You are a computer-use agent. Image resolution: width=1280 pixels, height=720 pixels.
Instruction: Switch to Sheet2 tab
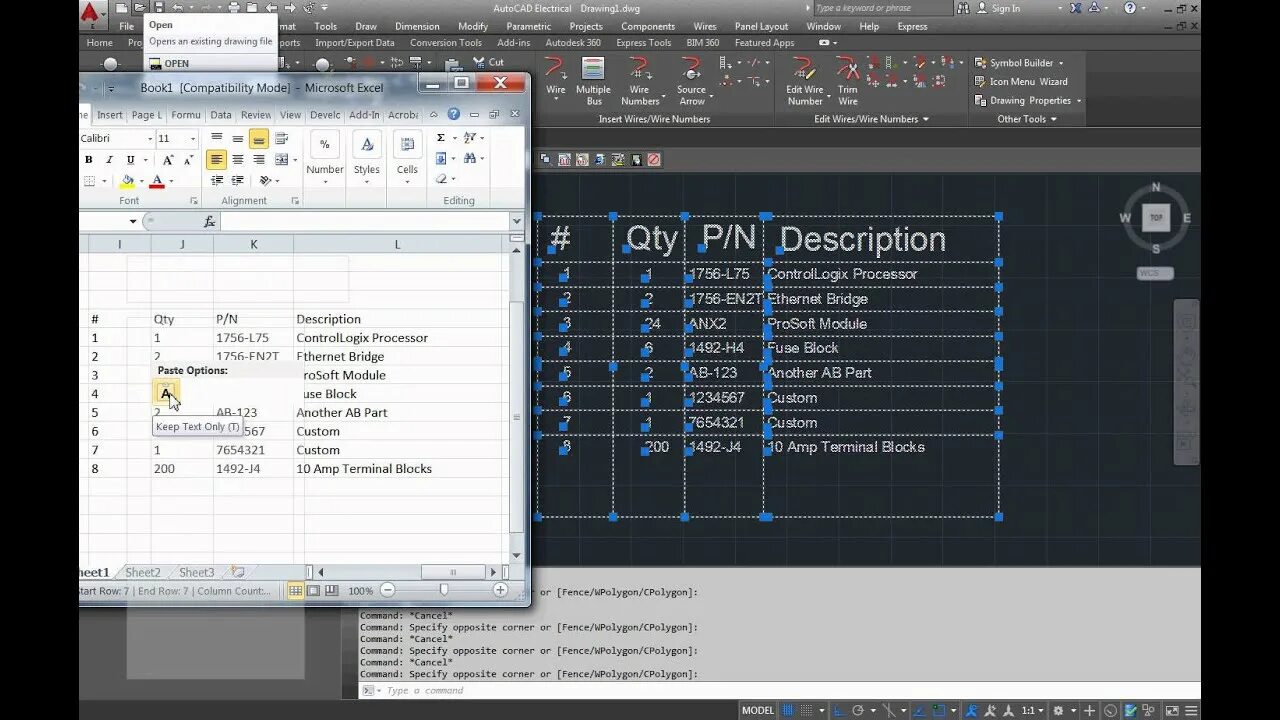[143, 573]
